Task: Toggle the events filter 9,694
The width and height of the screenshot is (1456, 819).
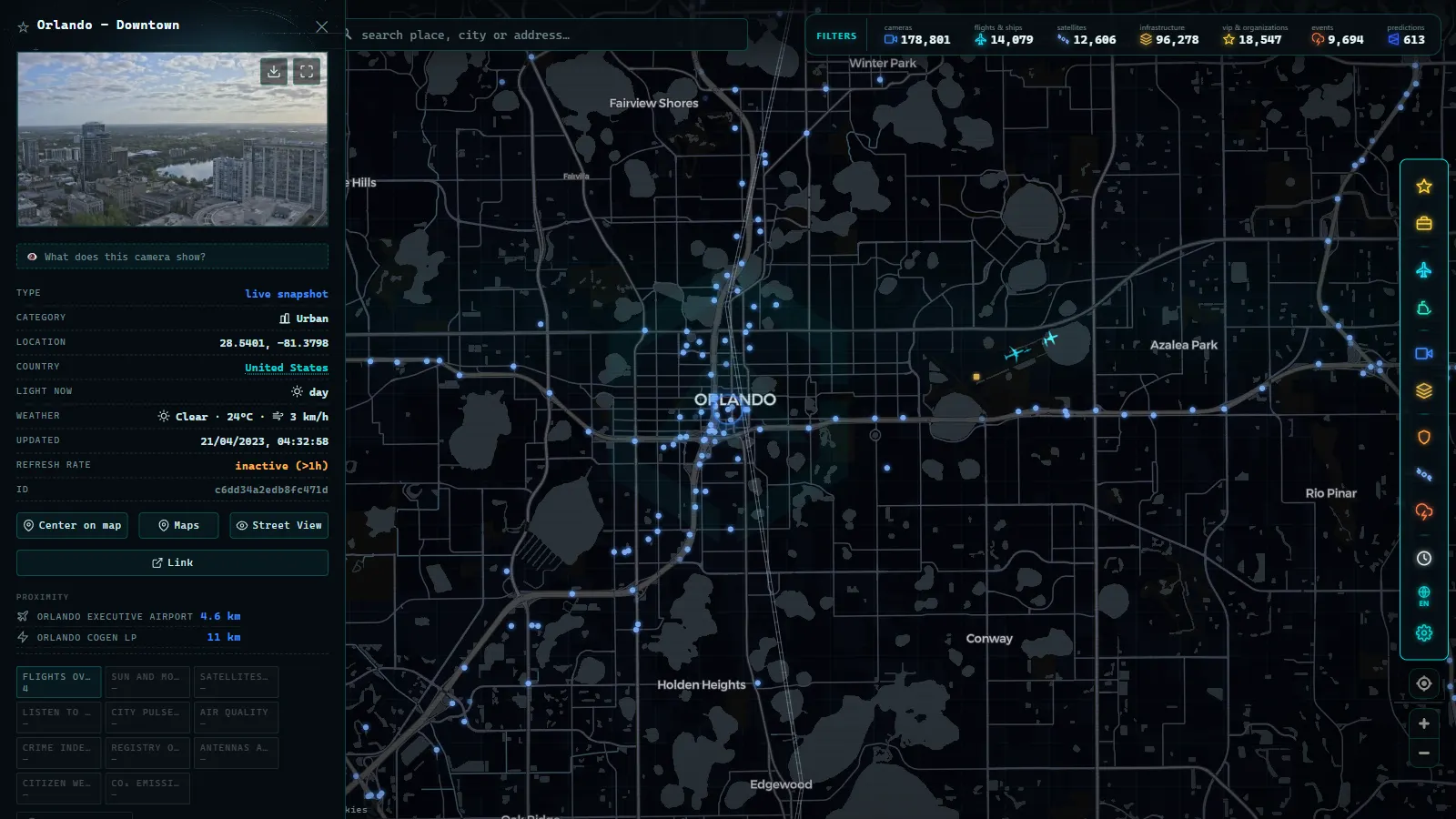Action: (x=1337, y=35)
